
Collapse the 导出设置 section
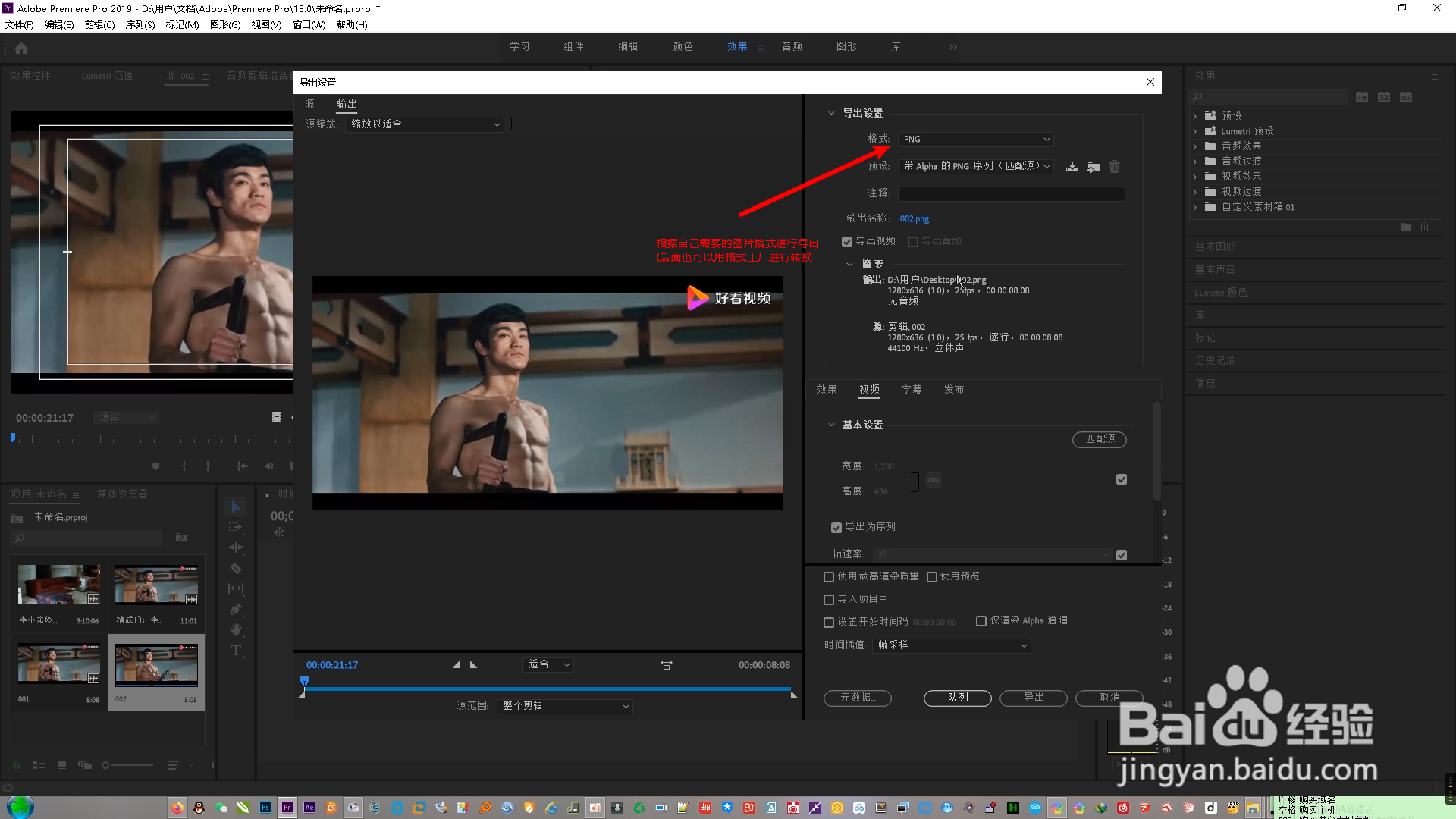click(x=831, y=113)
